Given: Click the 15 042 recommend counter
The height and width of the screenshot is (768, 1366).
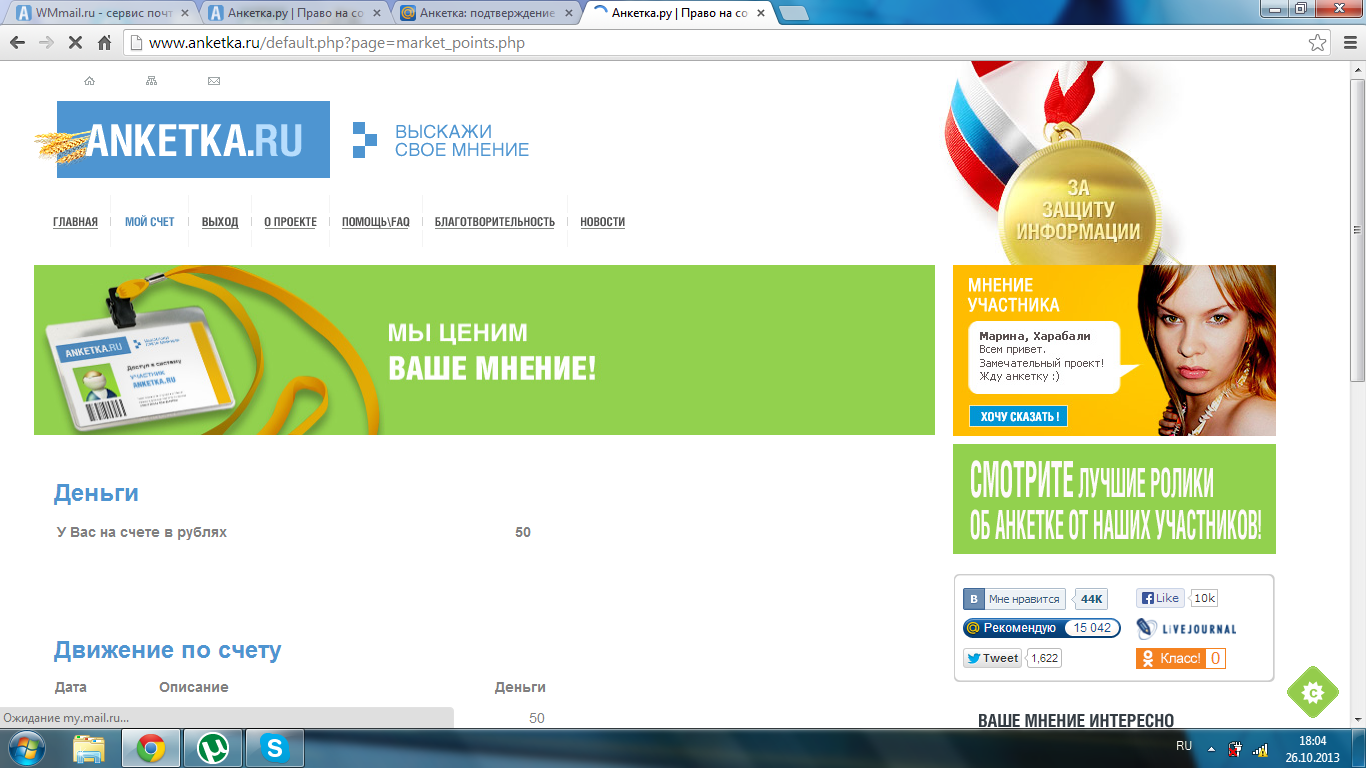Looking at the screenshot, I should coord(1092,628).
